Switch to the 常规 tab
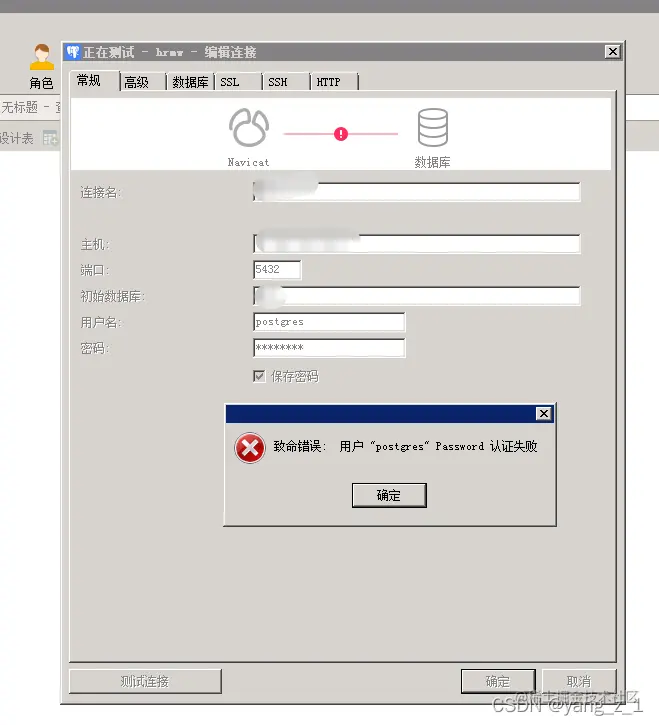Viewport: 659px width, 725px height. click(94, 80)
